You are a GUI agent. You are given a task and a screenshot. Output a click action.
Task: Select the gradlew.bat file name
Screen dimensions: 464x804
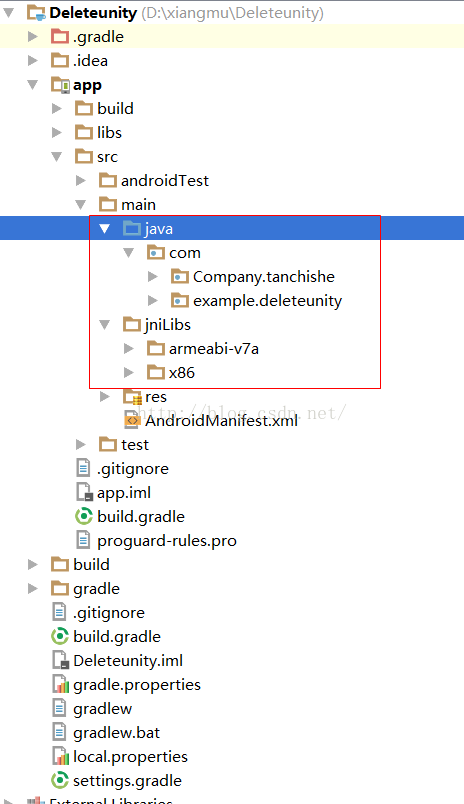click(x=116, y=733)
